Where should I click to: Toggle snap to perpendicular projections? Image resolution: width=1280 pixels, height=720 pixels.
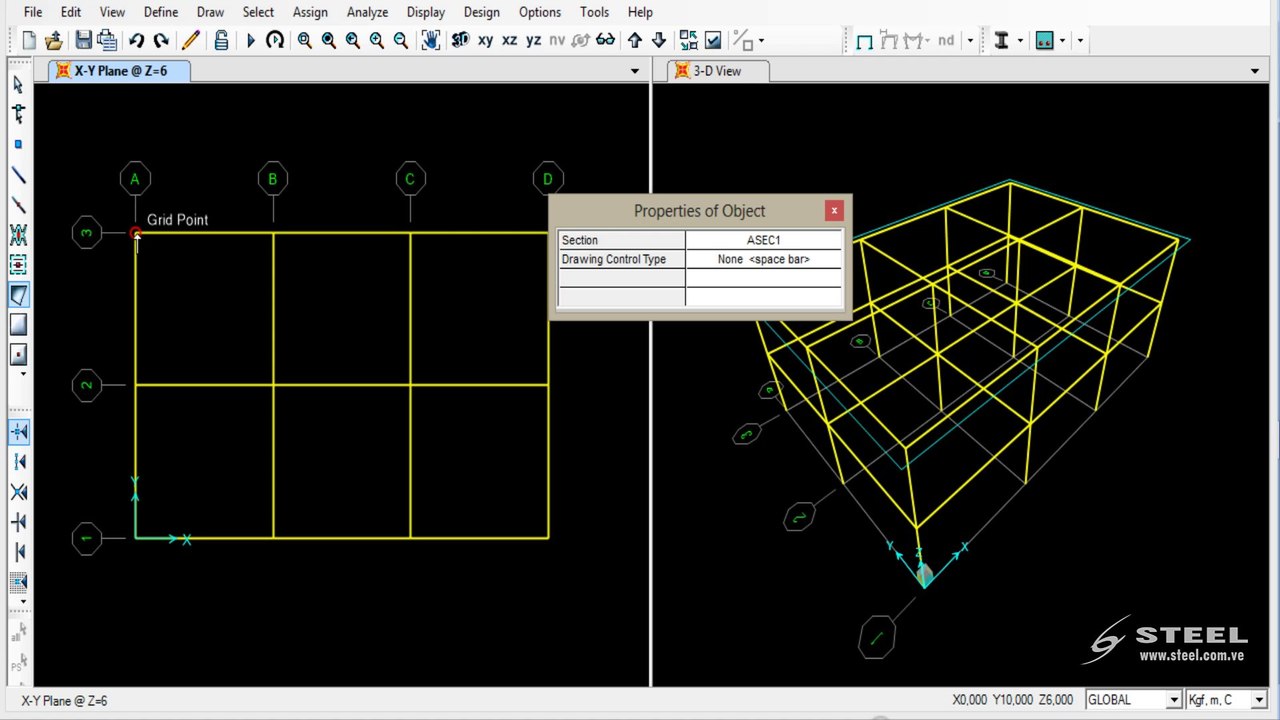(18, 522)
